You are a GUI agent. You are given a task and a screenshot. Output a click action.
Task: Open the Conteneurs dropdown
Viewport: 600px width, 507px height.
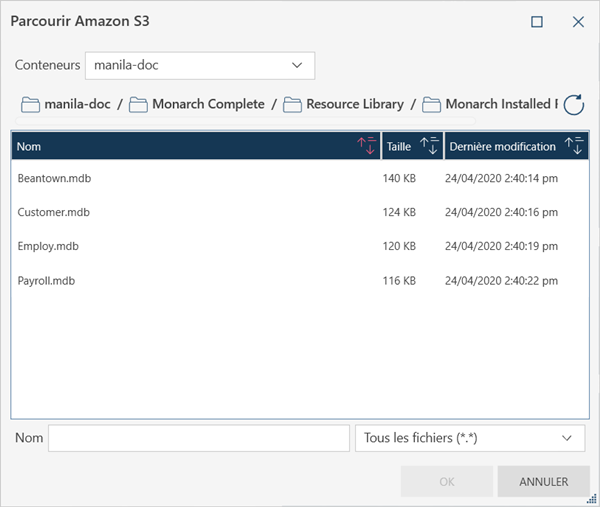point(200,65)
